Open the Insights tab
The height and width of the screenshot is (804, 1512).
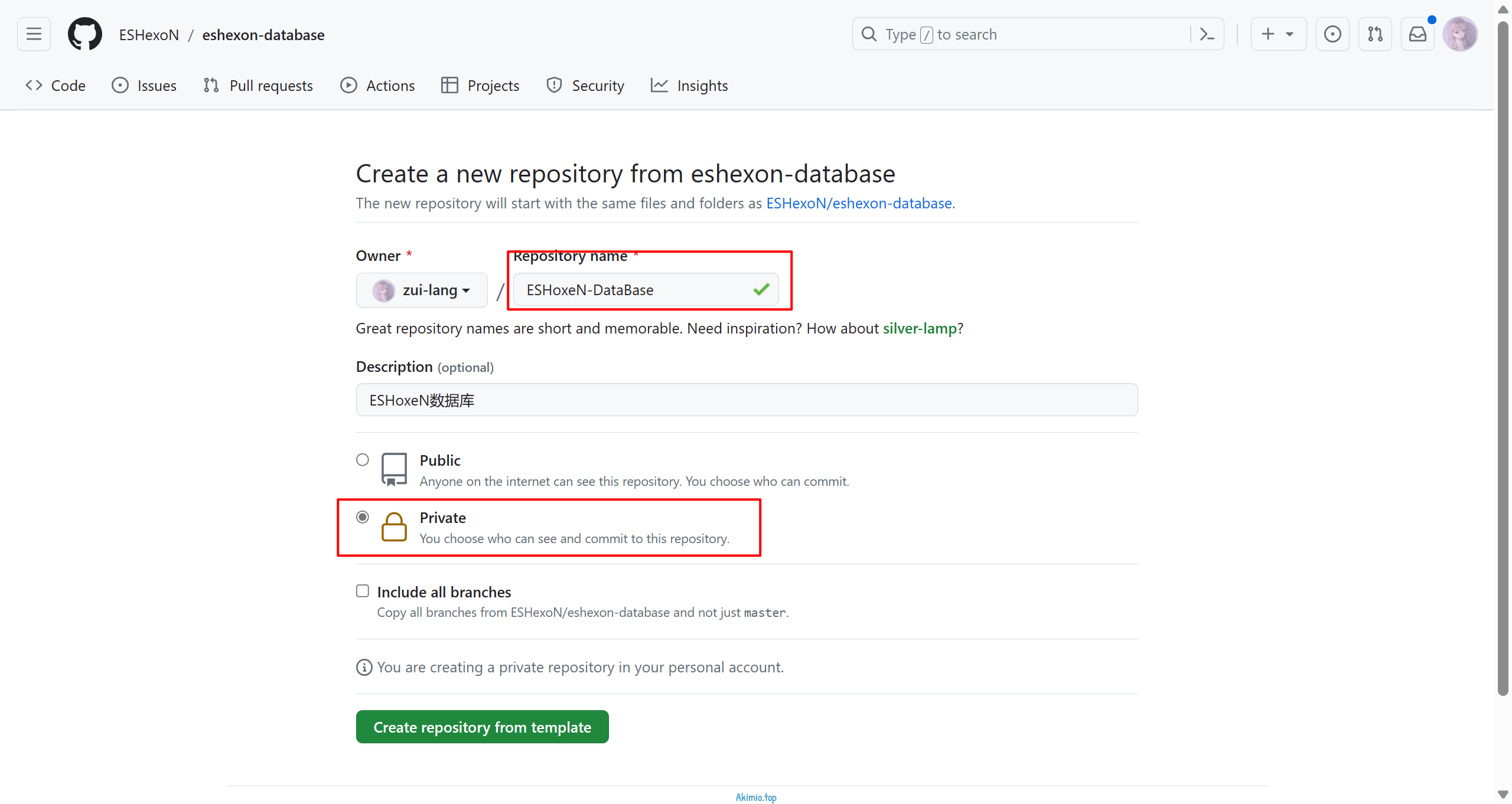689,86
